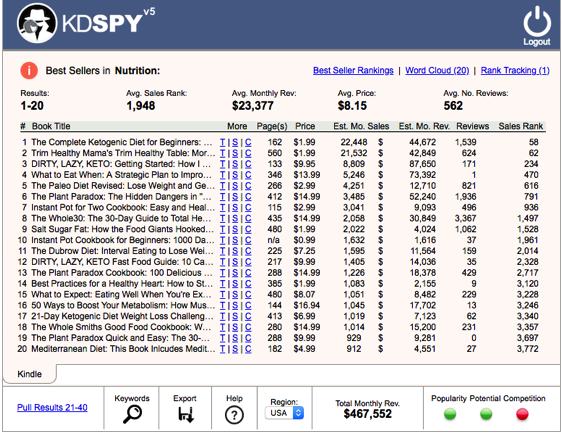Open Rank Tracking (1) link
Image resolution: width=562 pixels, height=434 pixels.
[515, 70]
